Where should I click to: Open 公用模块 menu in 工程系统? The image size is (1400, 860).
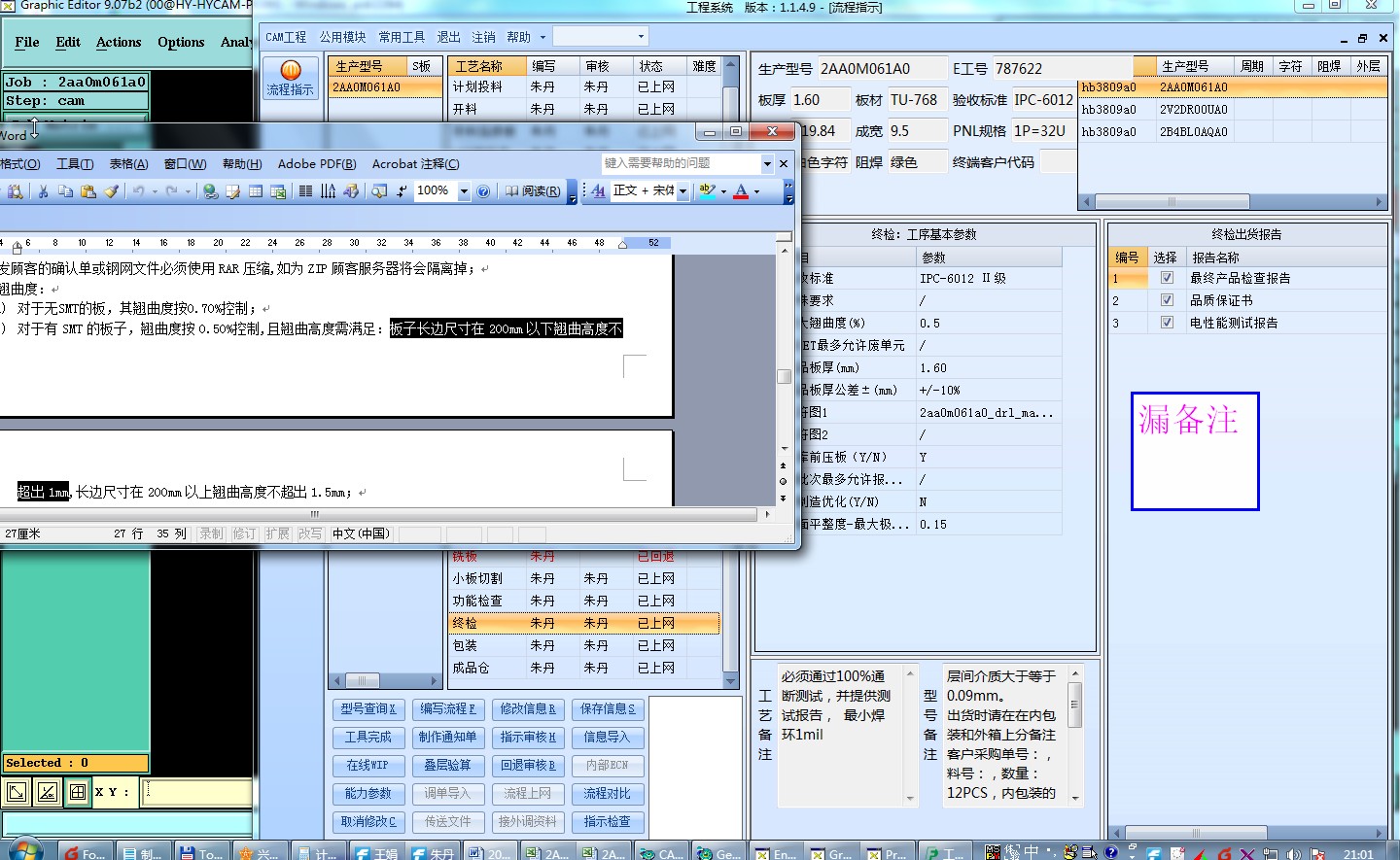coord(342,37)
